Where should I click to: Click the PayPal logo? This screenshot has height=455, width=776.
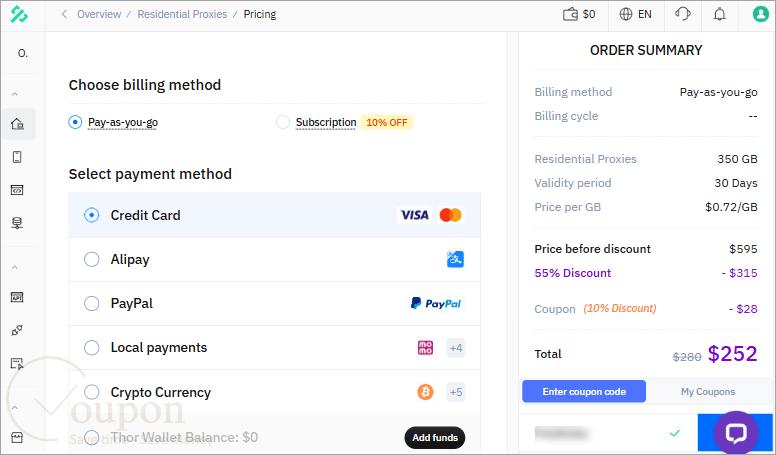pyautogui.click(x=436, y=303)
